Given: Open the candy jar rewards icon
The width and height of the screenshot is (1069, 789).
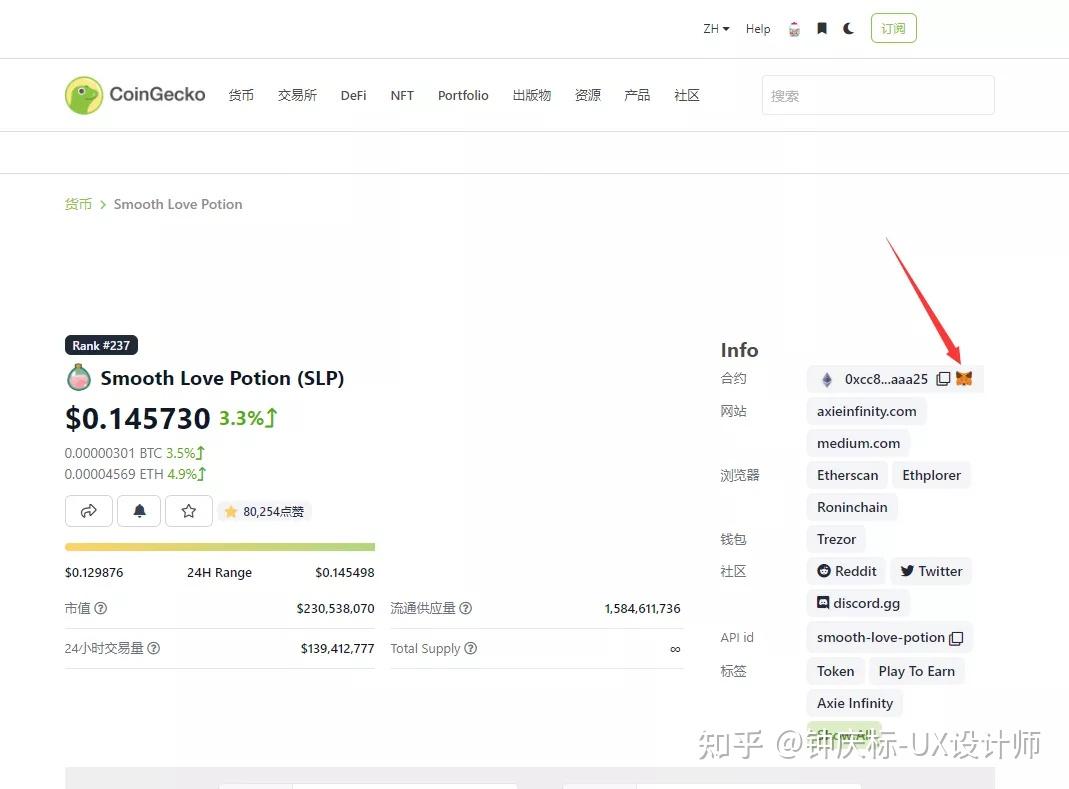Looking at the screenshot, I should (x=794, y=29).
